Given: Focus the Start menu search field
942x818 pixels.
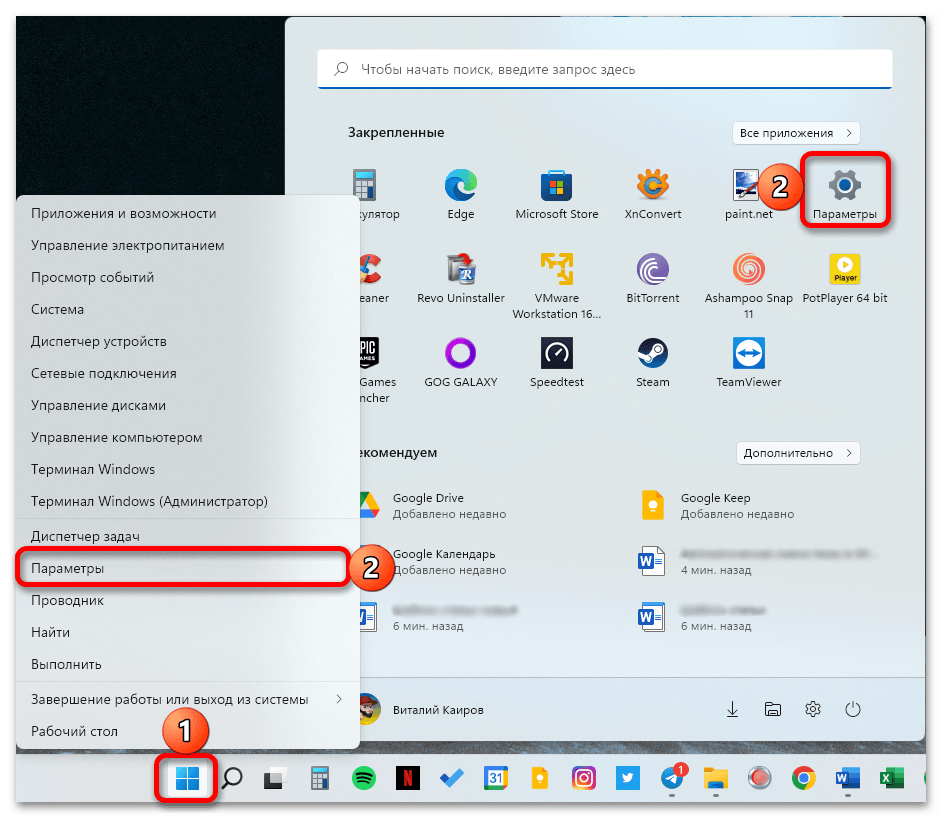Looking at the screenshot, I should click(604, 69).
